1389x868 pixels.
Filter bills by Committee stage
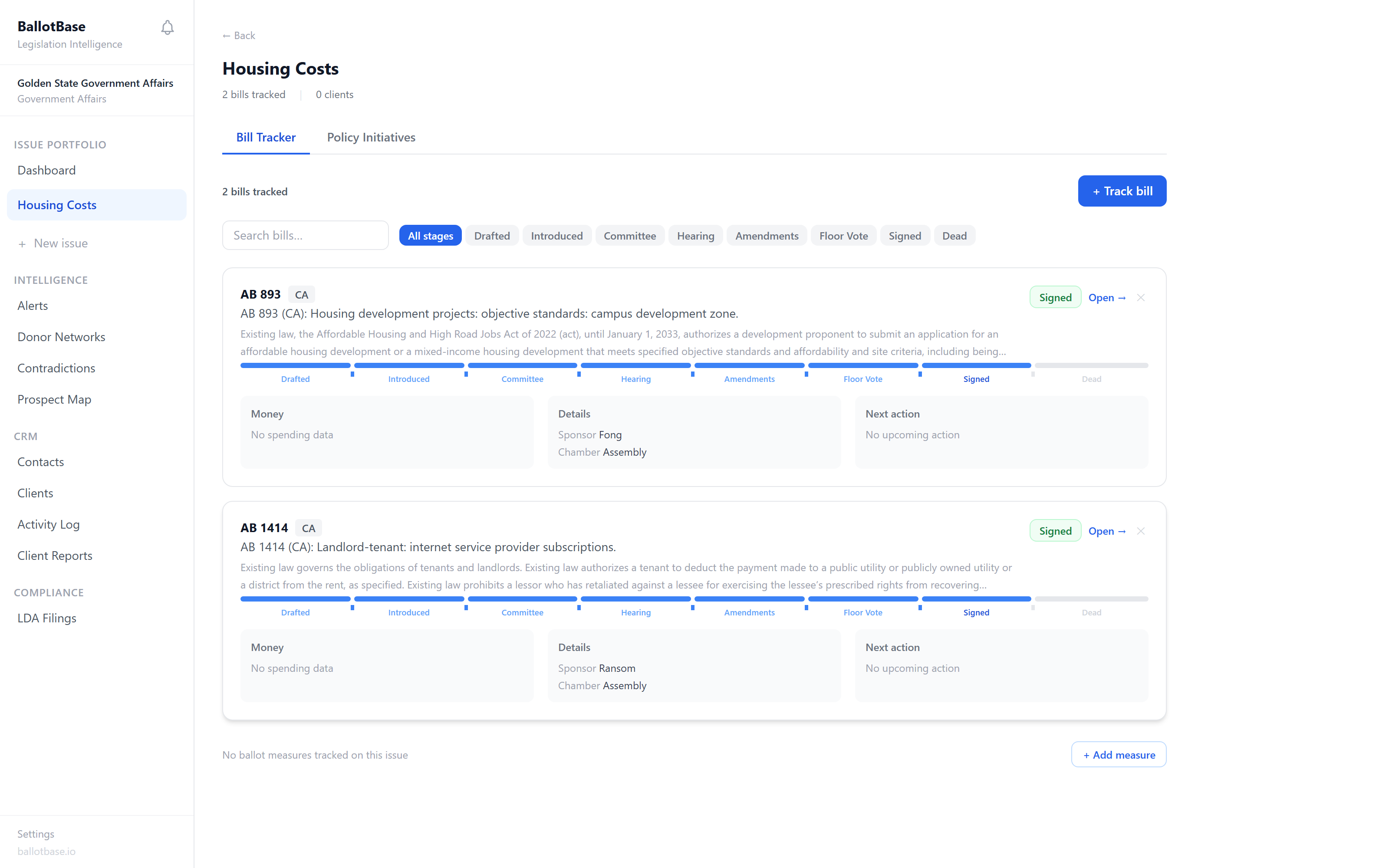[x=630, y=236]
